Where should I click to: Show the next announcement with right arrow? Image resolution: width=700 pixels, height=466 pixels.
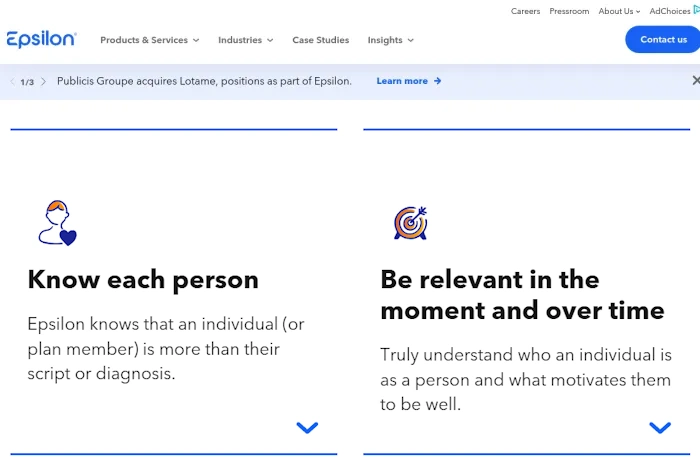[x=43, y=81]
